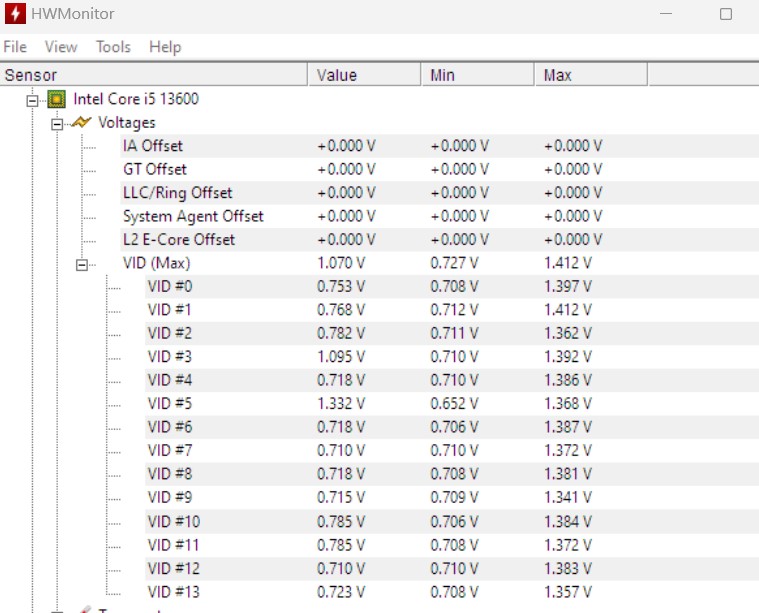Click the IA Offset current value +0.000 V
759x613 pixels.
click(x=347, y=146)
